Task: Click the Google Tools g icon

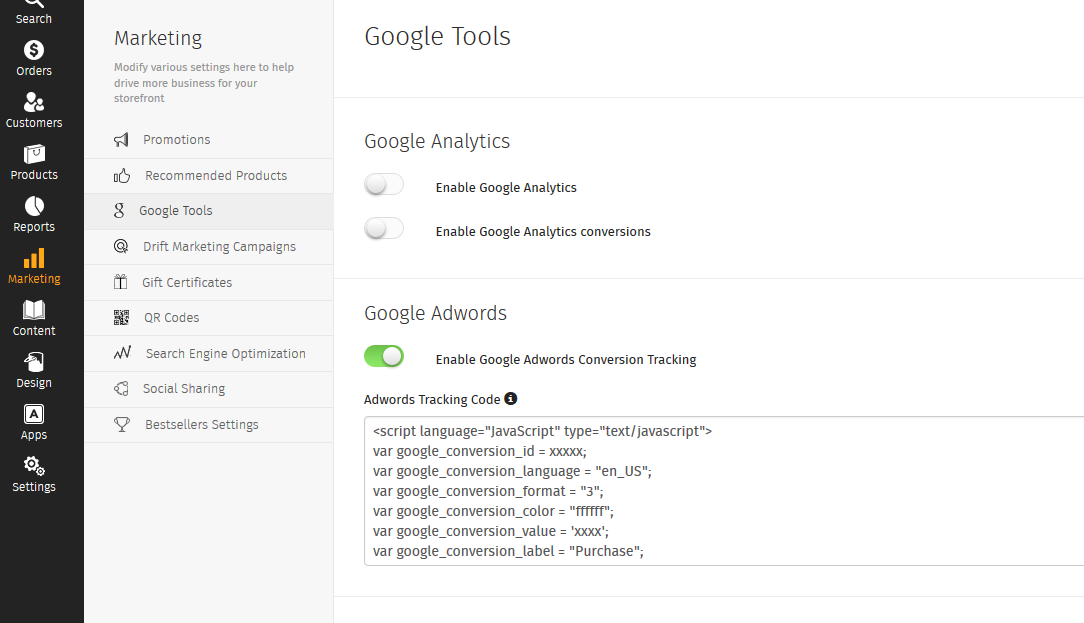Action: (x=119, y=211)
